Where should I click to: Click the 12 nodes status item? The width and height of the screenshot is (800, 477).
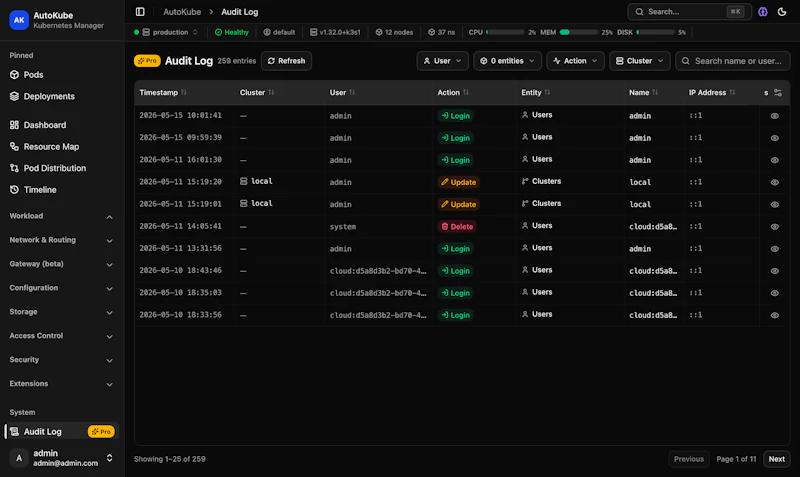click(394, 32)
